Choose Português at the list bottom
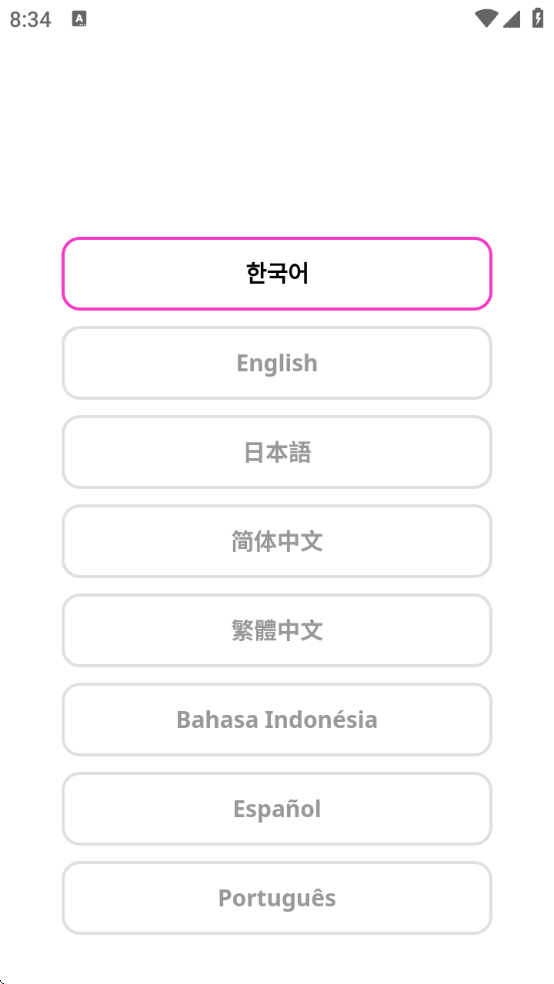554x984 pixels. (277, 897)
